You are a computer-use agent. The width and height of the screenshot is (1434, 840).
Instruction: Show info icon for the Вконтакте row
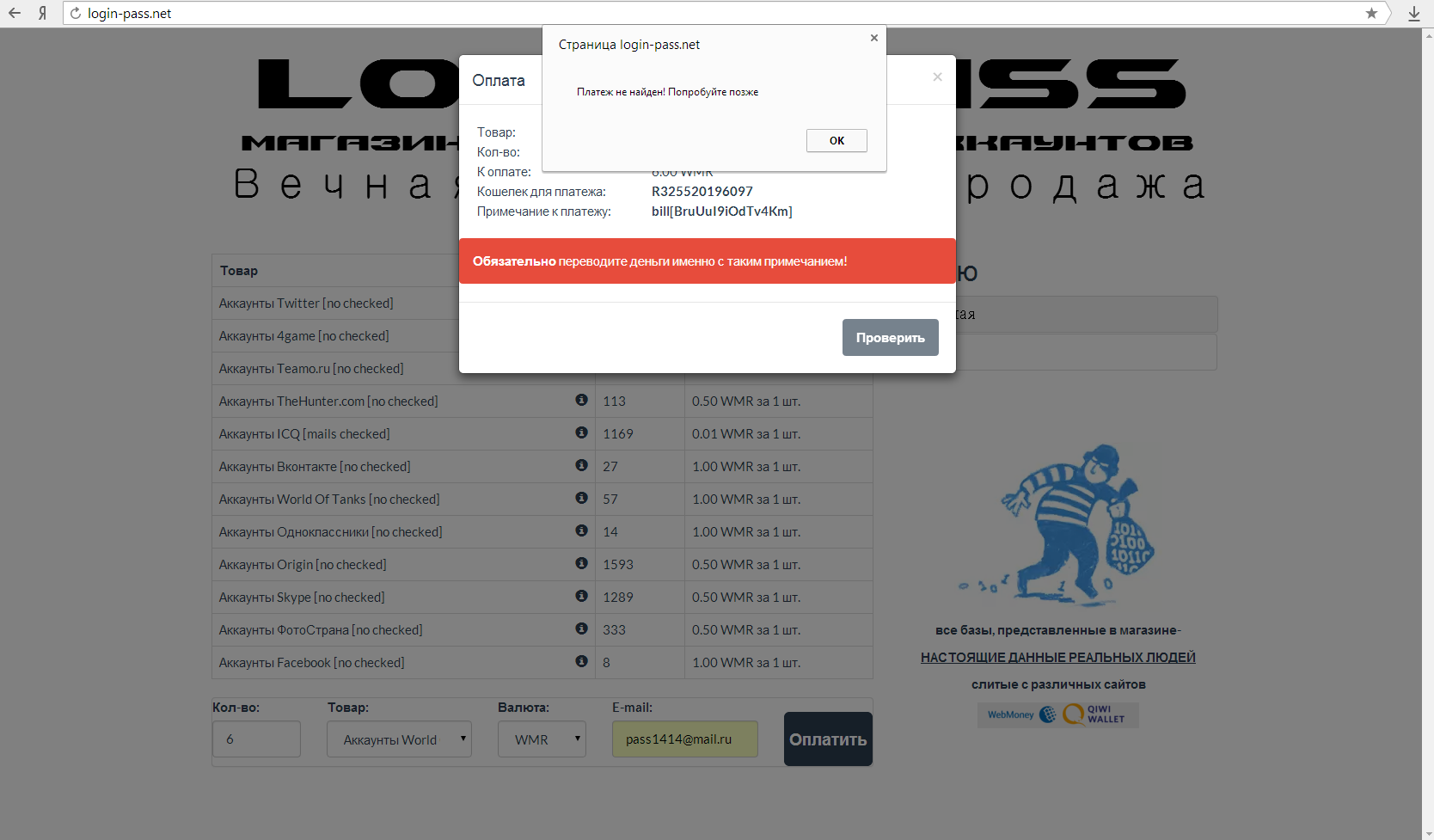[x=581, y=465]
